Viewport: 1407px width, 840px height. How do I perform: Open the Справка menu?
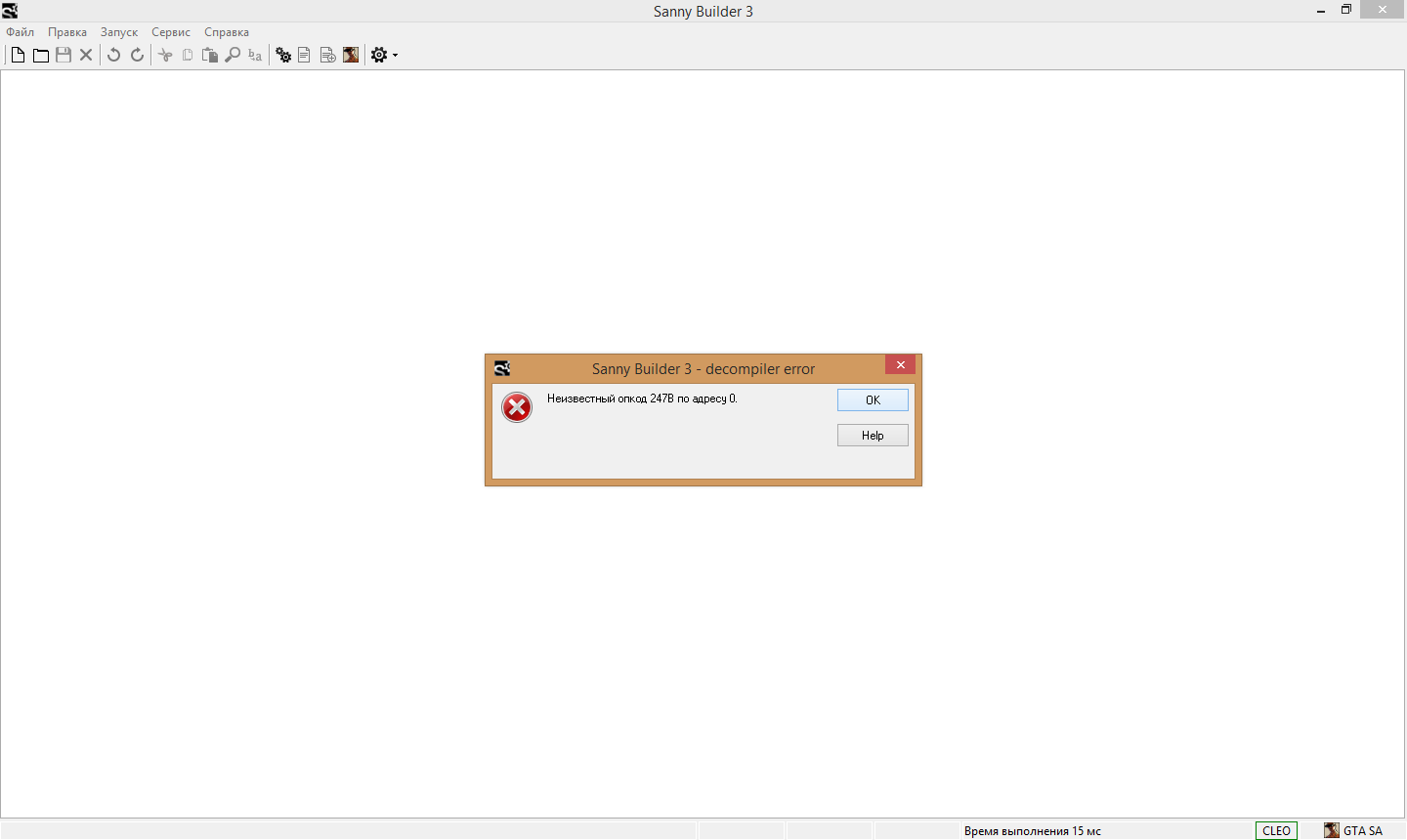(227, 32)
